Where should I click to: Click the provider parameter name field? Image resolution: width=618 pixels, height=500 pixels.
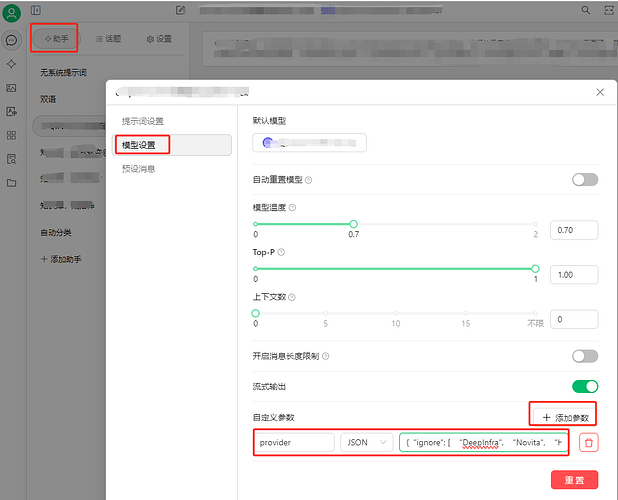click(294, 442)
